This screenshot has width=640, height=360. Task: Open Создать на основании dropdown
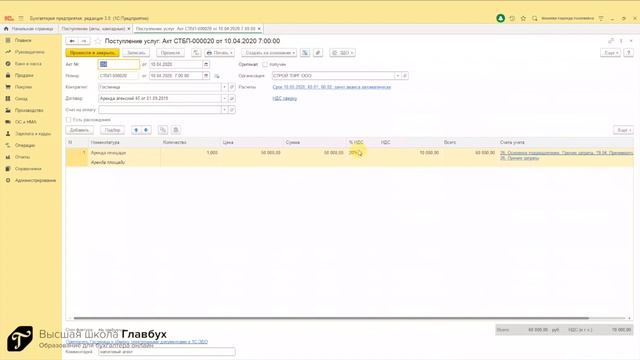click(269, 53)
